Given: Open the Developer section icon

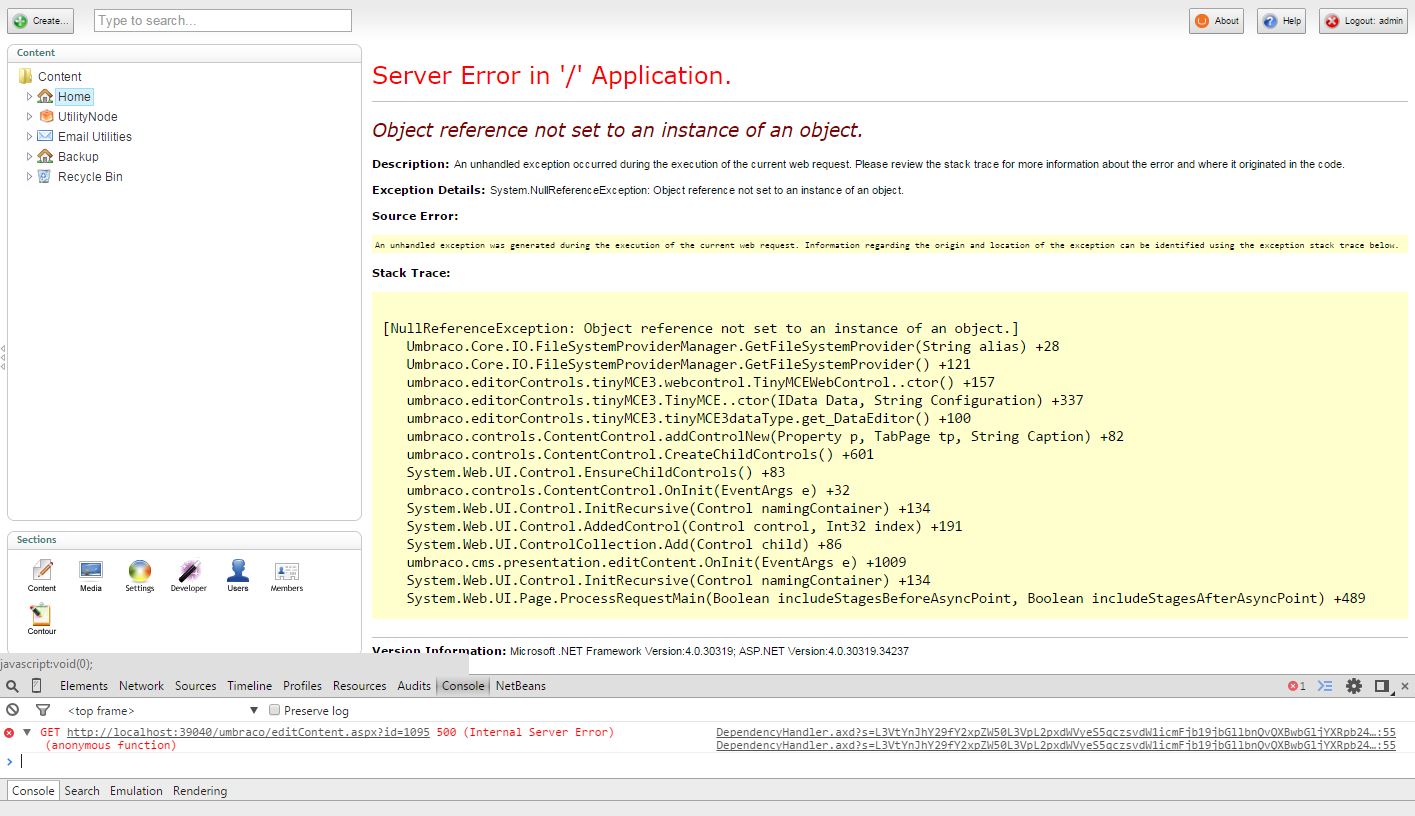Looking at the screenshot, I should click(188, 576).
